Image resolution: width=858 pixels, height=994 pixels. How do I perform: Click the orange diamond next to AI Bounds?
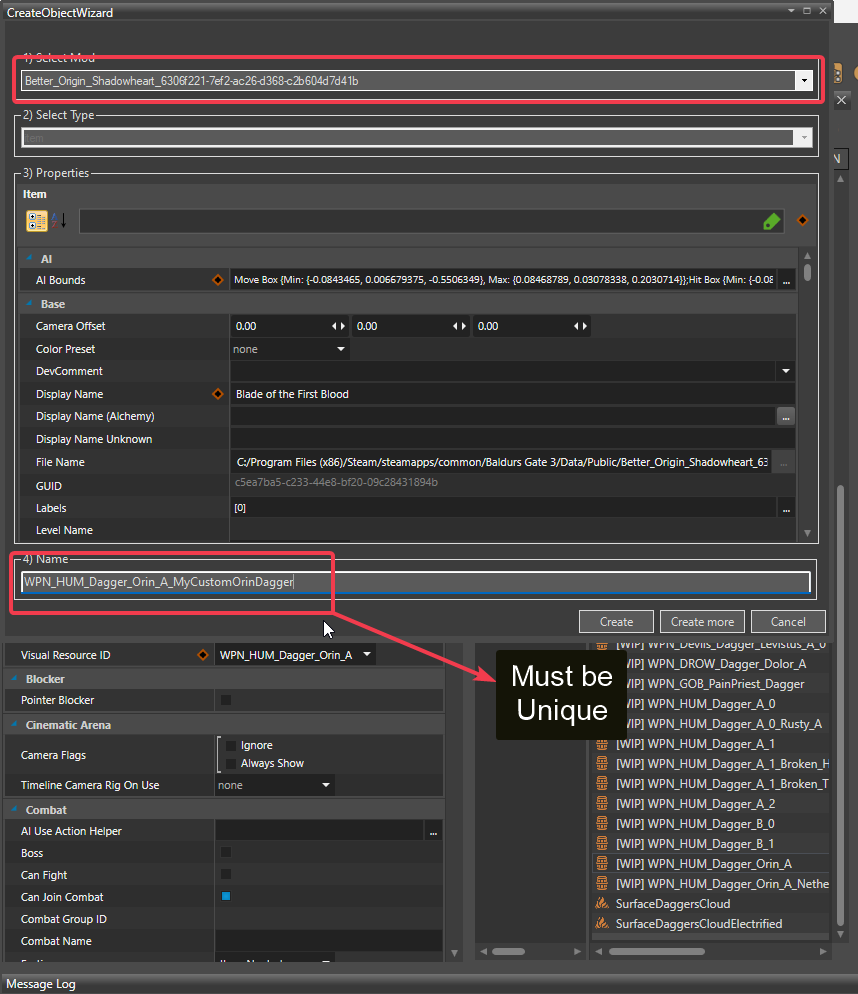[217, 281]
